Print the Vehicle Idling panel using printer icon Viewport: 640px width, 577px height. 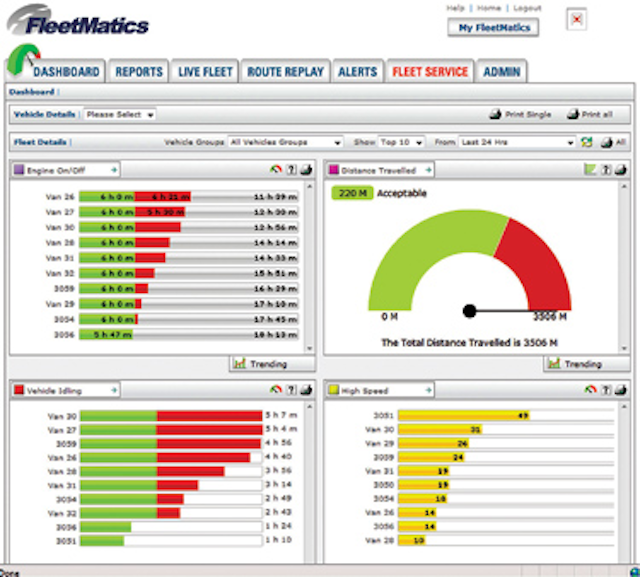click(307, 390)
